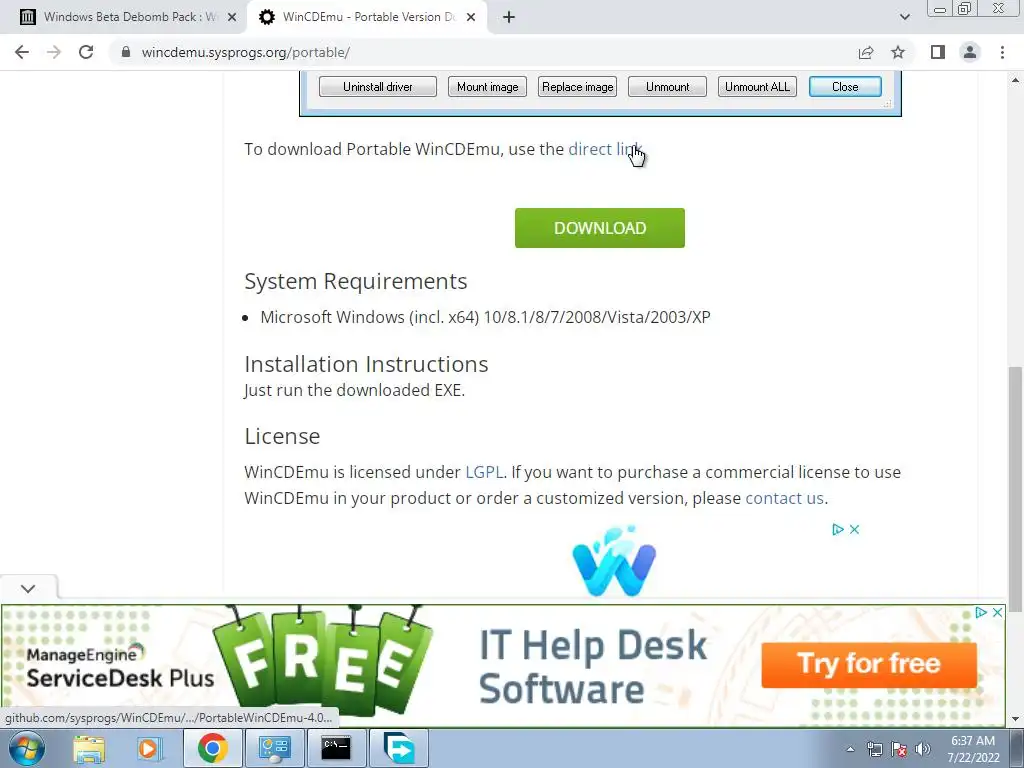Image resolution: width=1024 pixels, height=768 pixels.
Task: Open the tab search dropdown
Action: (904, 18)
